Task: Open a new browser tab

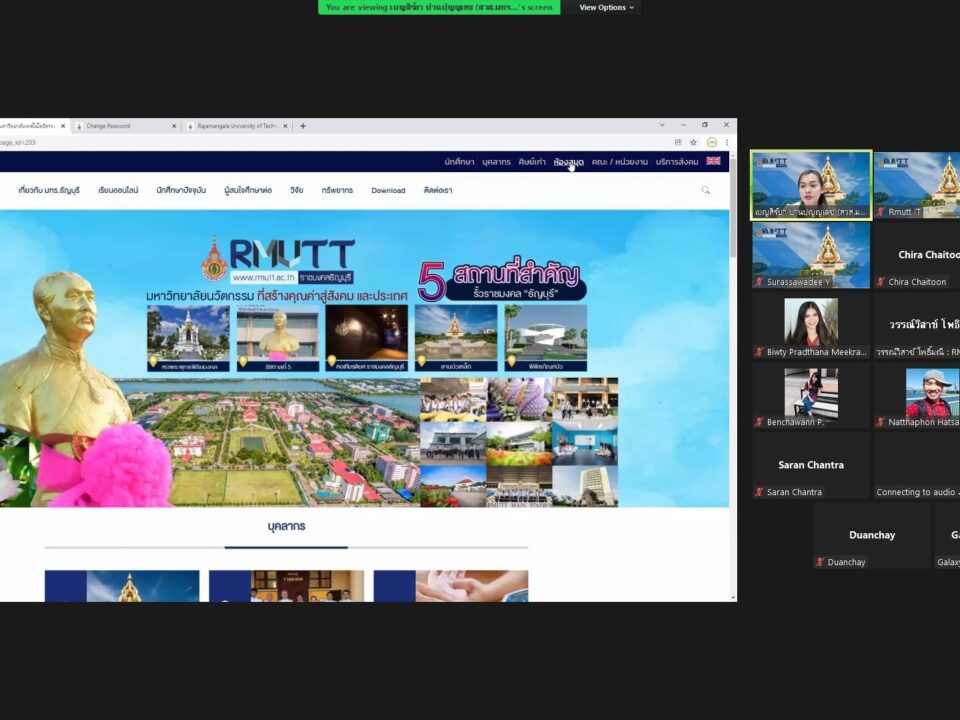Action: (x=303, y=126)
